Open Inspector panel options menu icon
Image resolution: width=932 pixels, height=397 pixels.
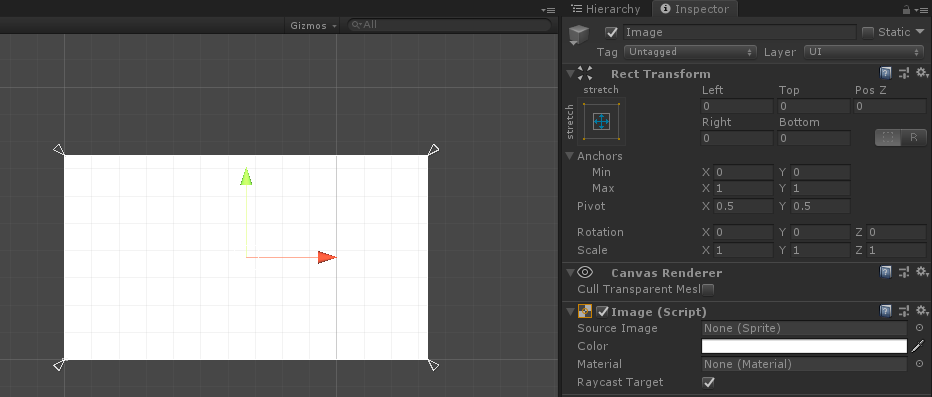point(922,10)
